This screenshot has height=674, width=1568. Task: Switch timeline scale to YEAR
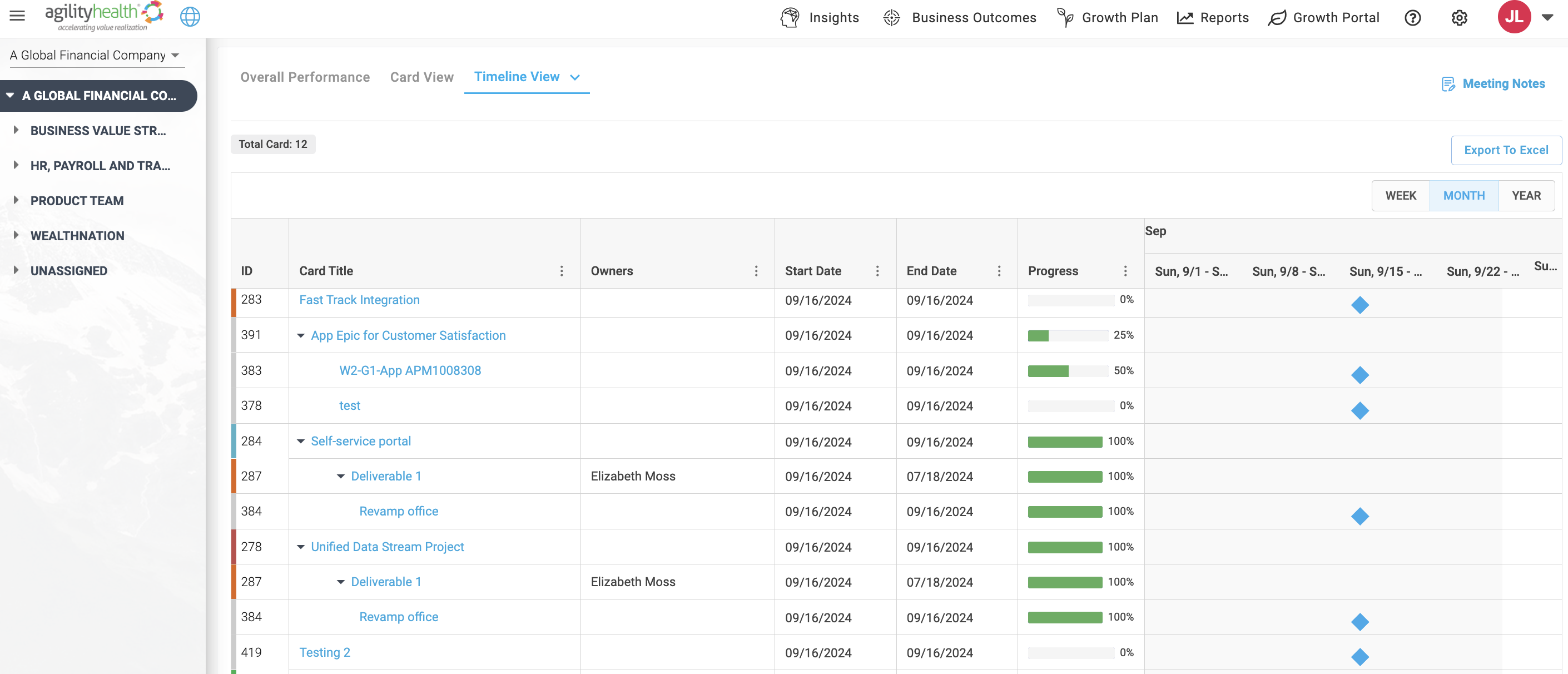1526,195
